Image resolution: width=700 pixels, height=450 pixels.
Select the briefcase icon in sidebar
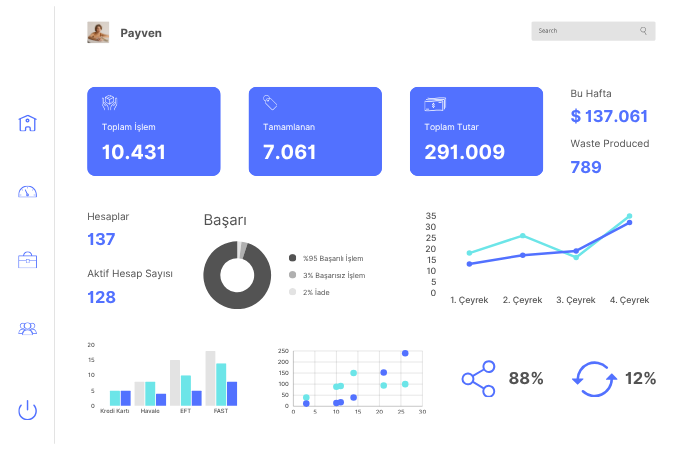[28, 260]
